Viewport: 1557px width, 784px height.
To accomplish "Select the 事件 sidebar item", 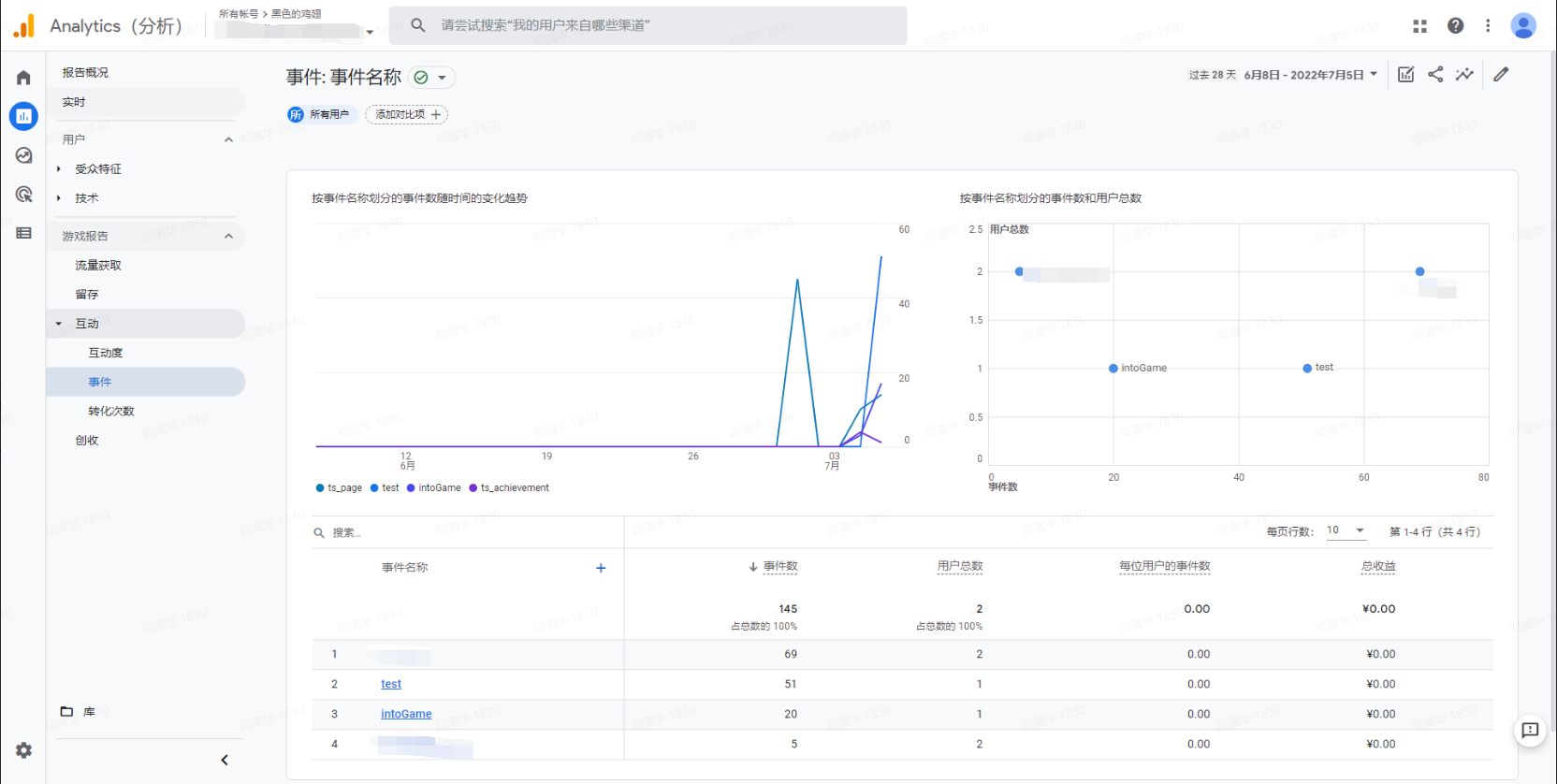I will [145, 382].
